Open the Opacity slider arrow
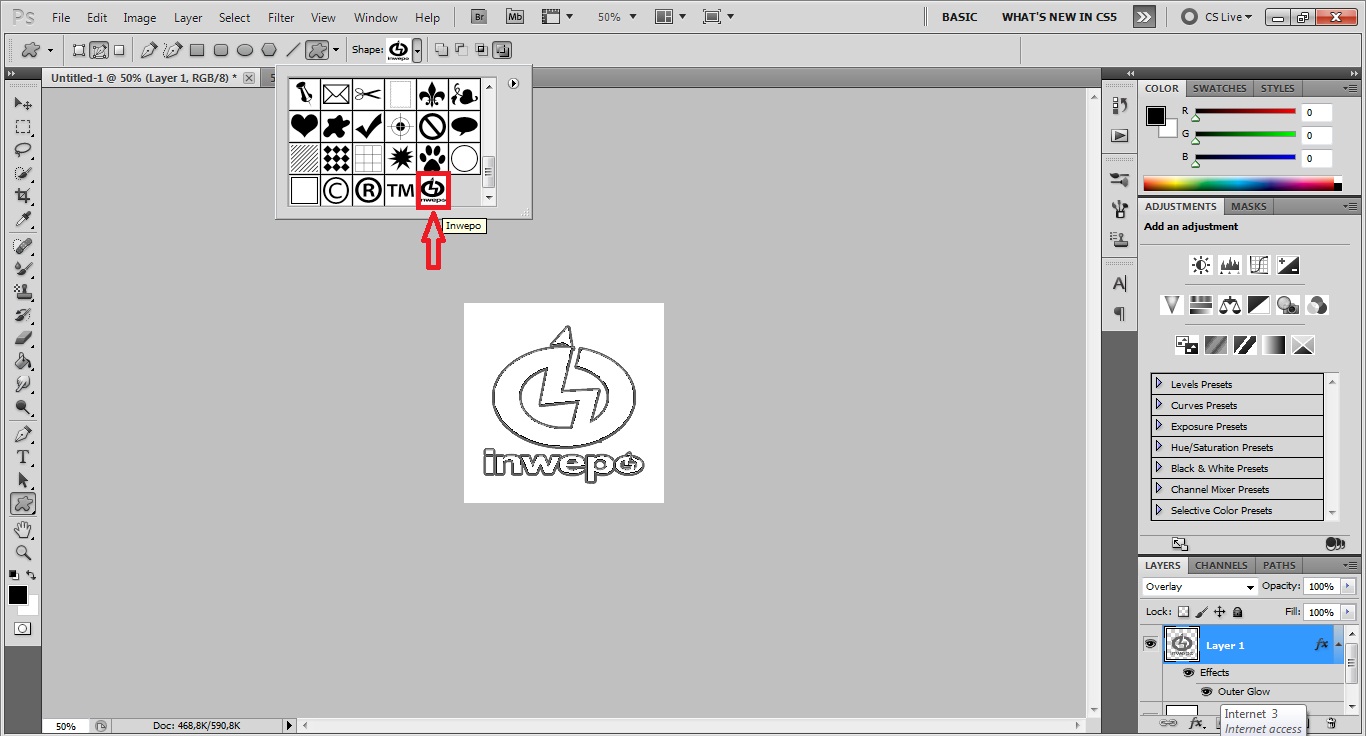Image resolution: width=1366 pixels, height=736 pixels. 1346,587
